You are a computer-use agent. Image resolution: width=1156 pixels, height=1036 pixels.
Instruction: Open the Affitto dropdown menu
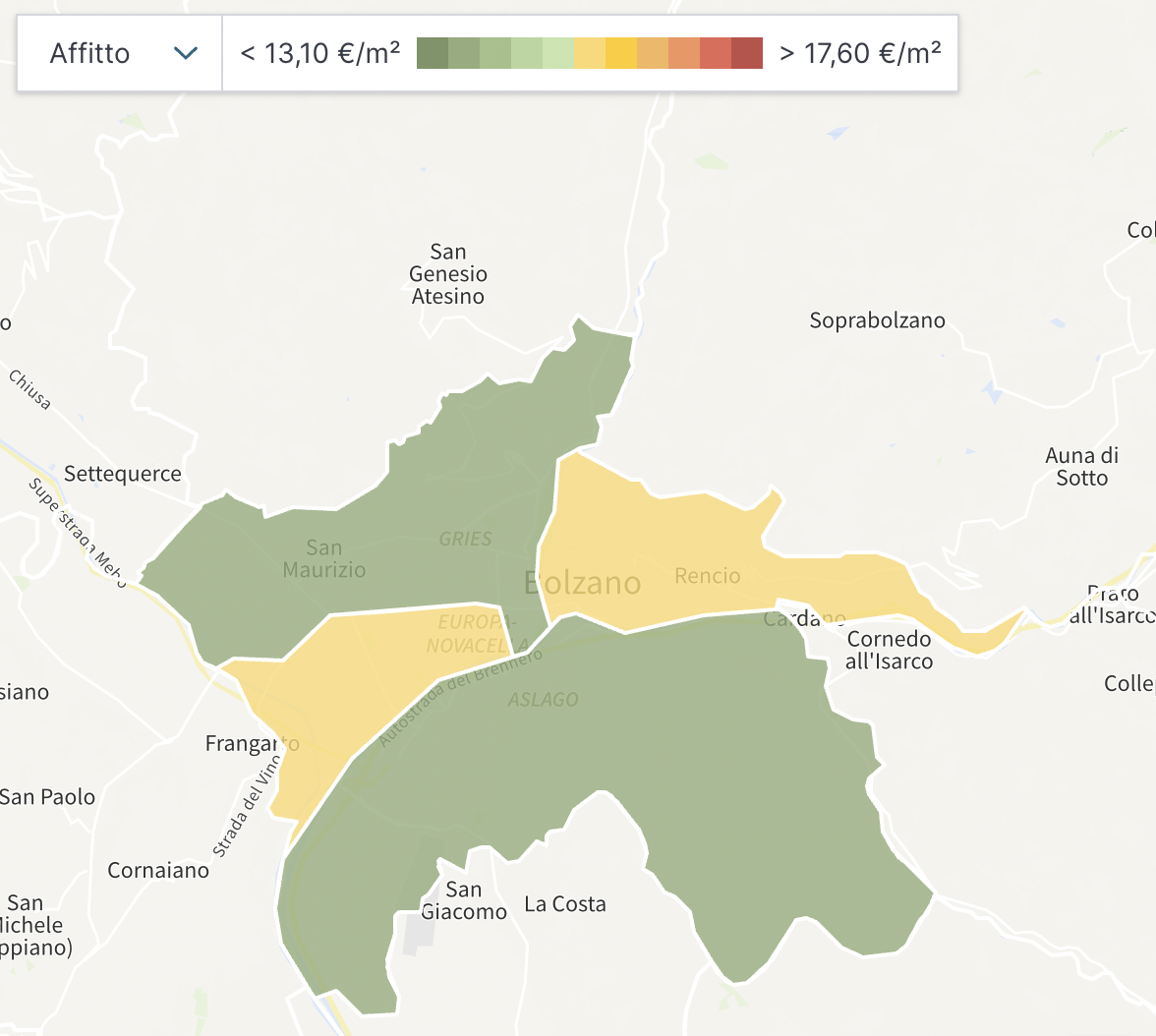click(120, 53)
